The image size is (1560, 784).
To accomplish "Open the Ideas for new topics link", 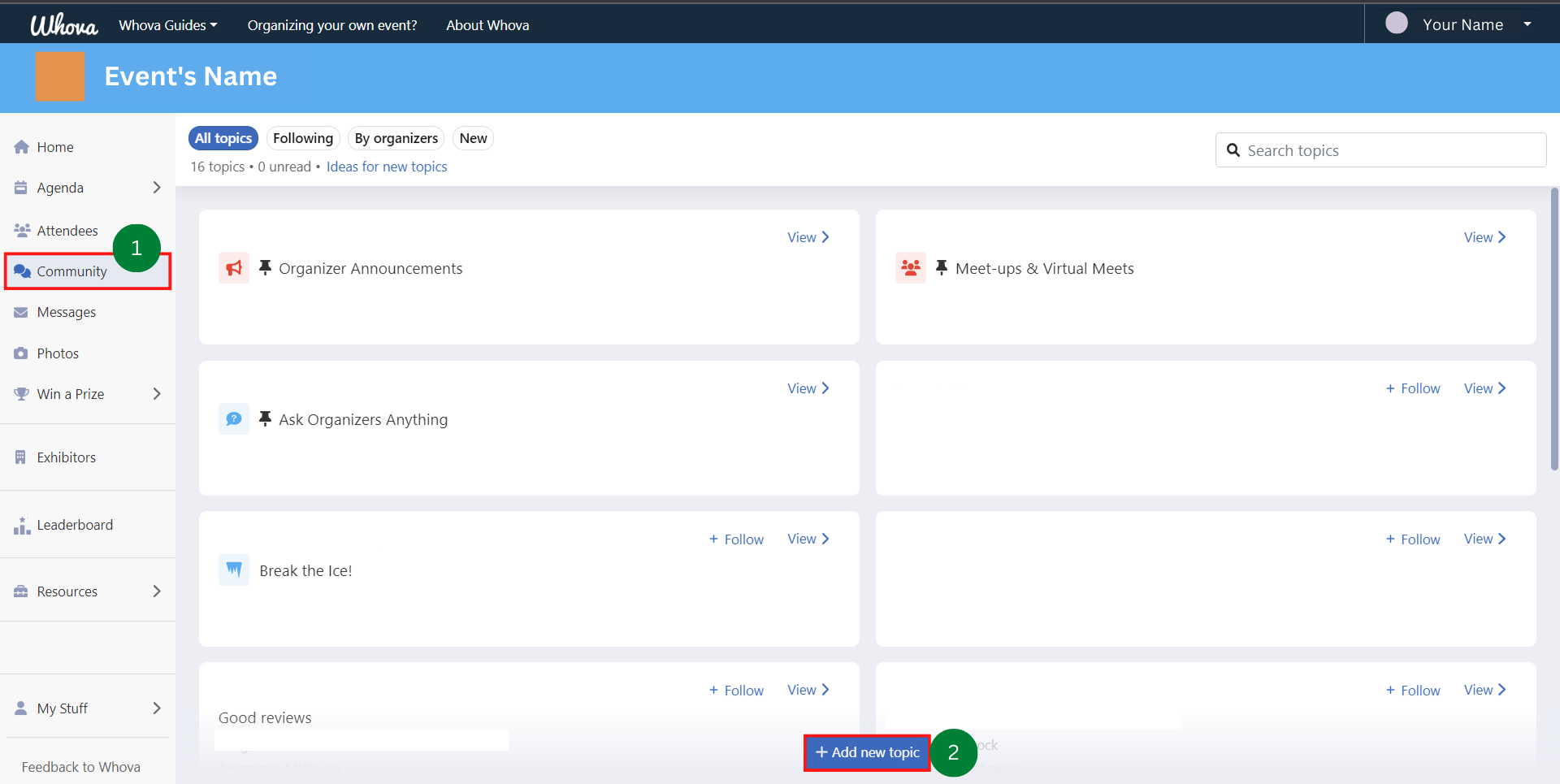I will [x=387, y=167].
